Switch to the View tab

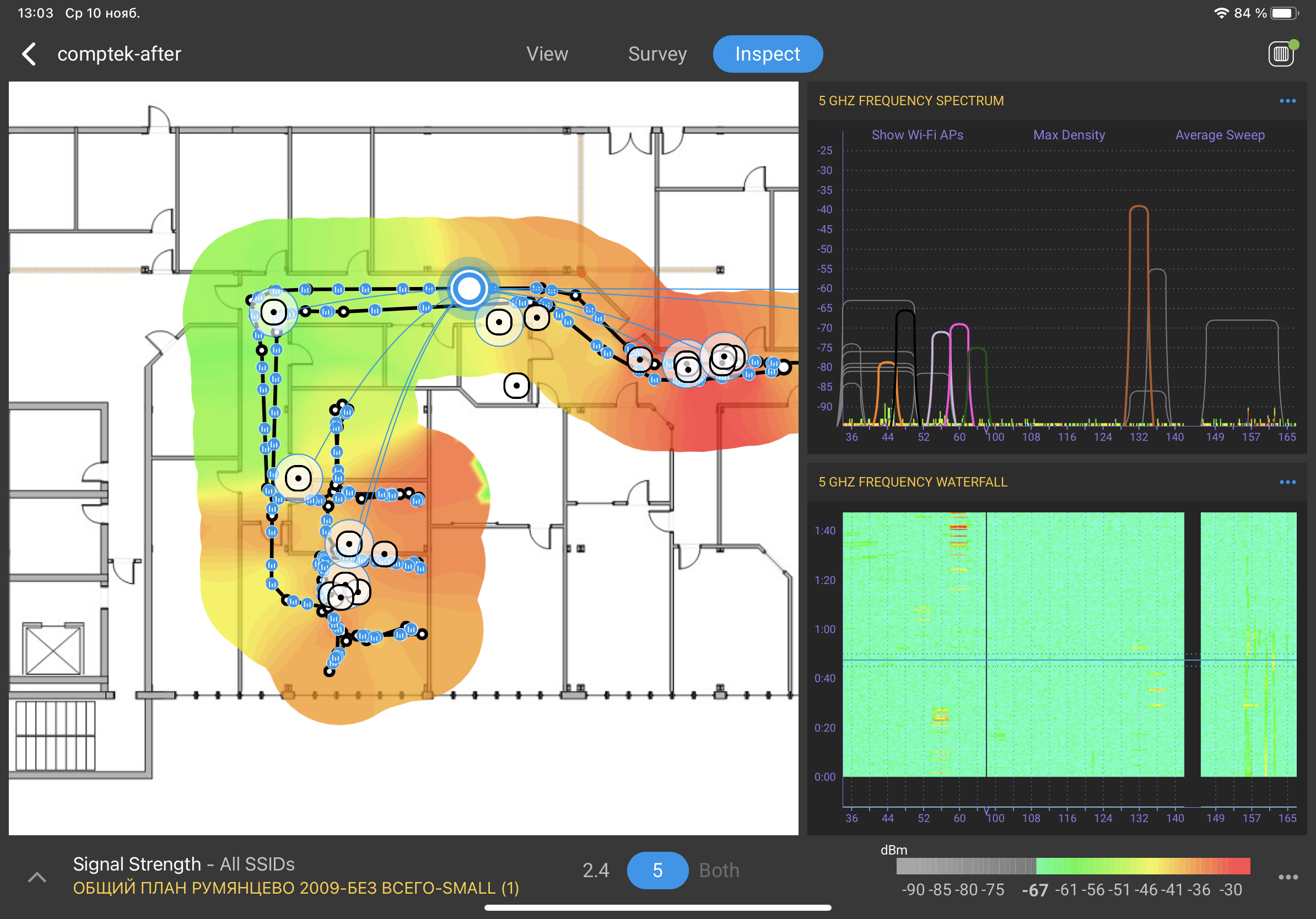547,54
